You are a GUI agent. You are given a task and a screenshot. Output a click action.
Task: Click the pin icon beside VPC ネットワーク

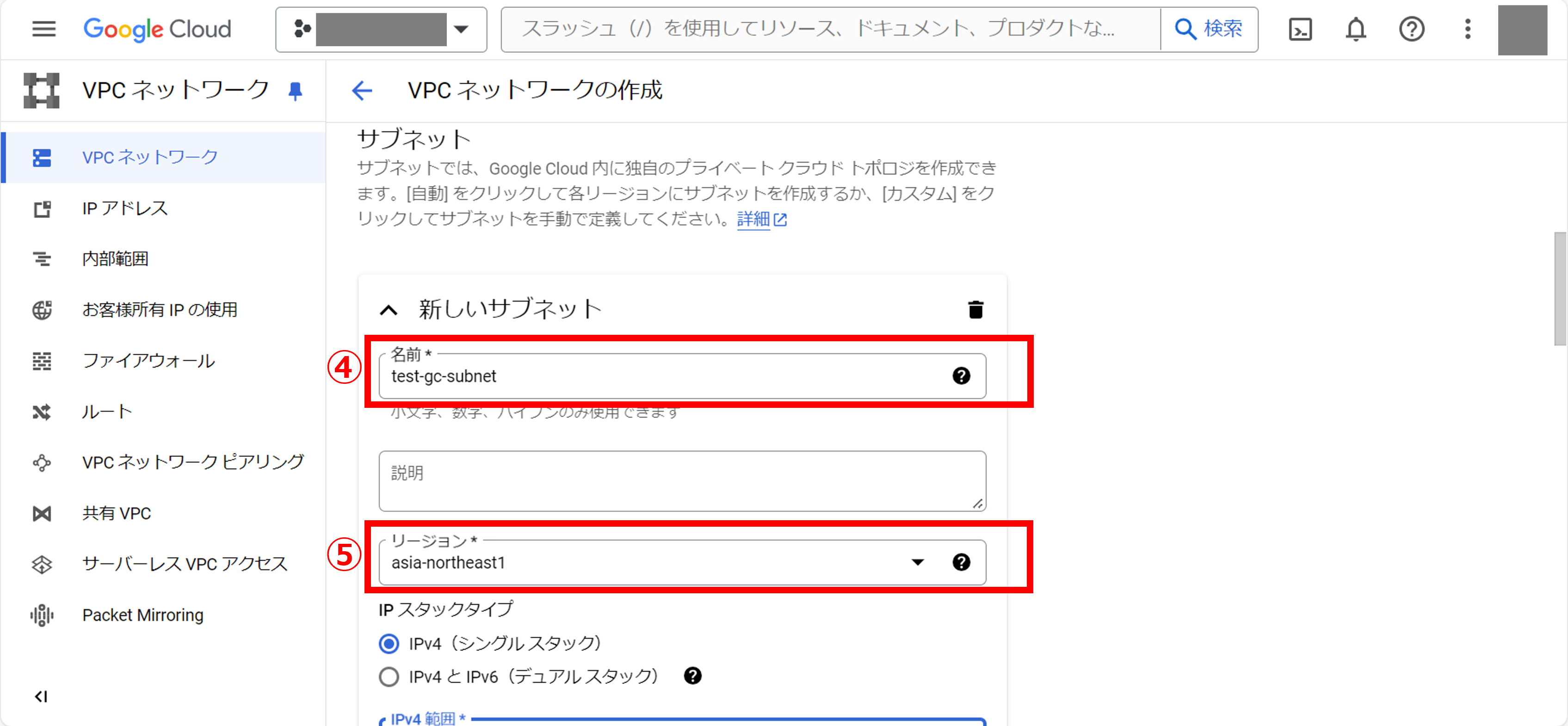[x=295, y=91]
